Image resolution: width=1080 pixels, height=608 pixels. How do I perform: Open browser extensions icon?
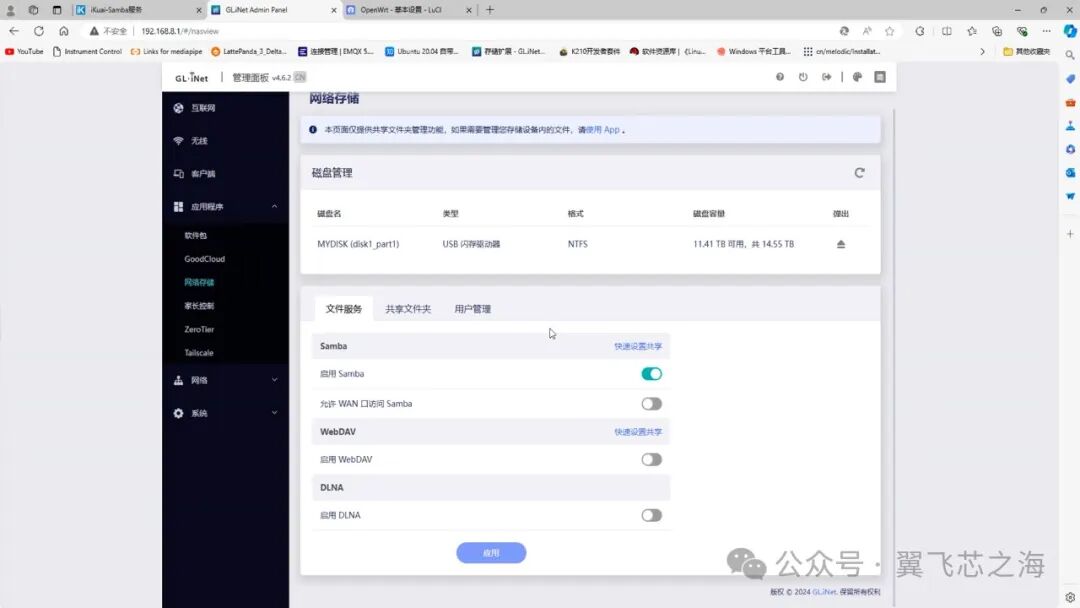[920, 31]
